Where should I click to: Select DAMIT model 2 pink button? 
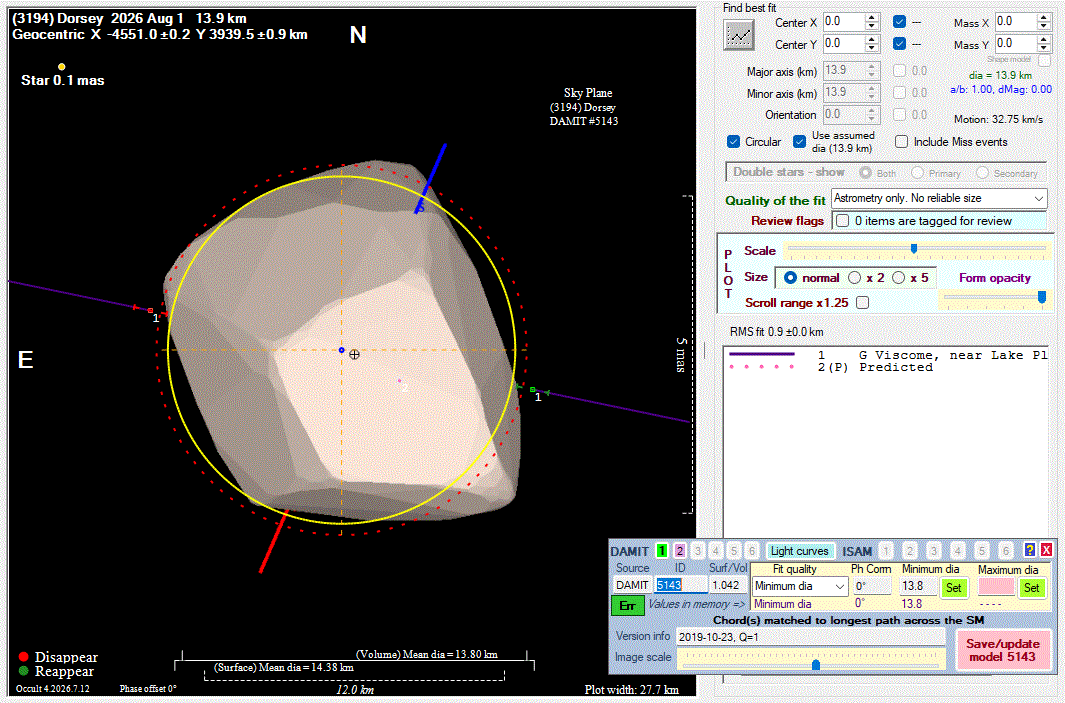pos(679,551)
